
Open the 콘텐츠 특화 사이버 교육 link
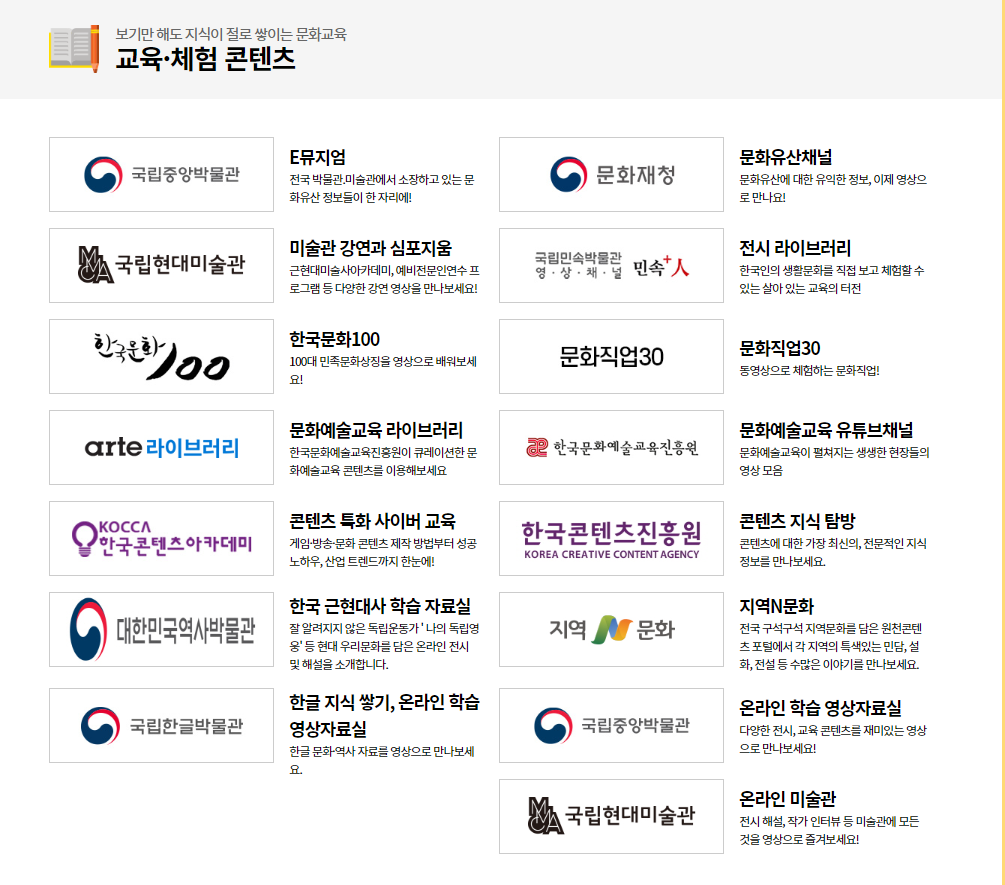coord(372,521)
